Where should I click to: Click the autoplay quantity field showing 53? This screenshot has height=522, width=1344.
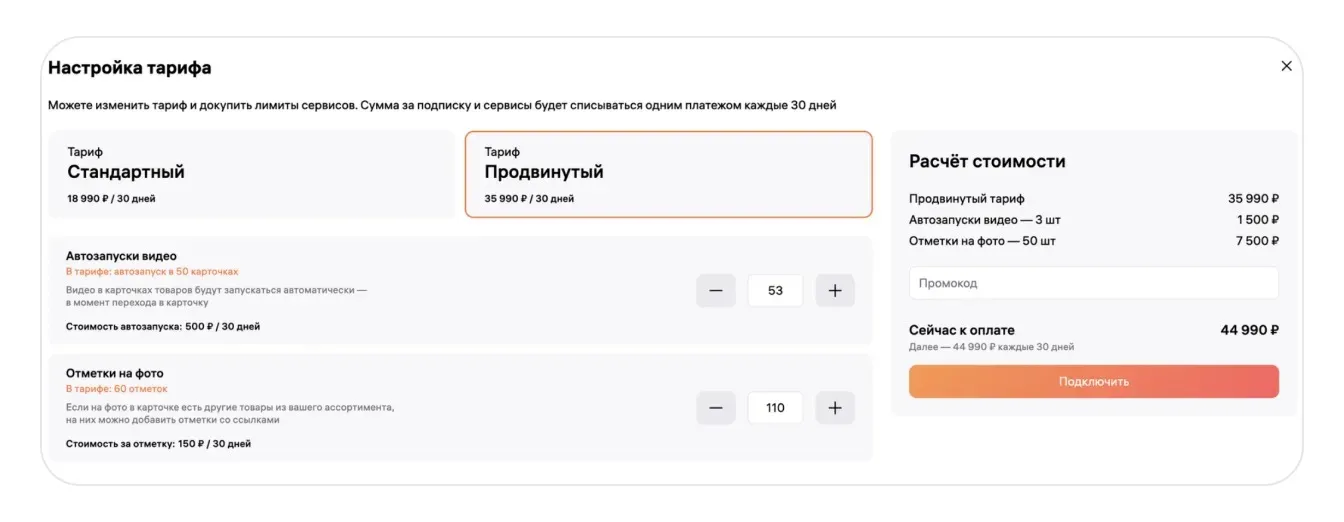tap(775, 291)
